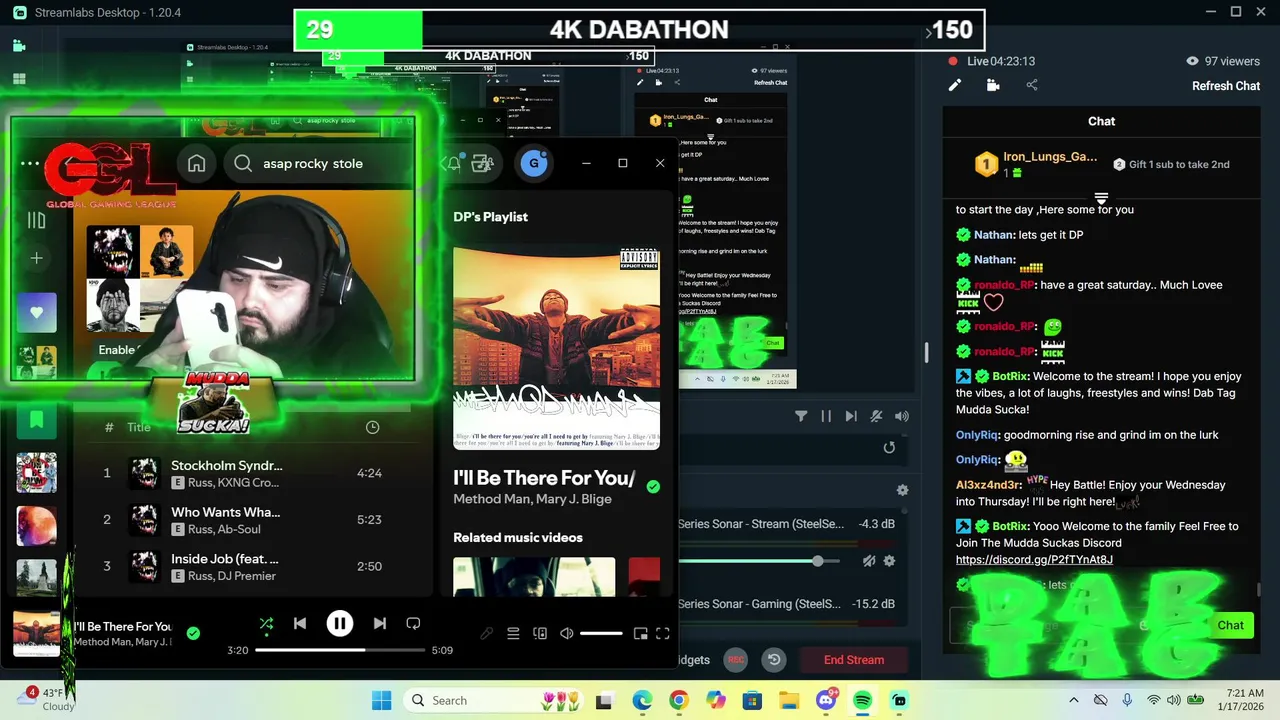Click the crossed-out mute icon in Streamlabs toolbar
This screenshot has width=1280, height=720.
[876, 416]
